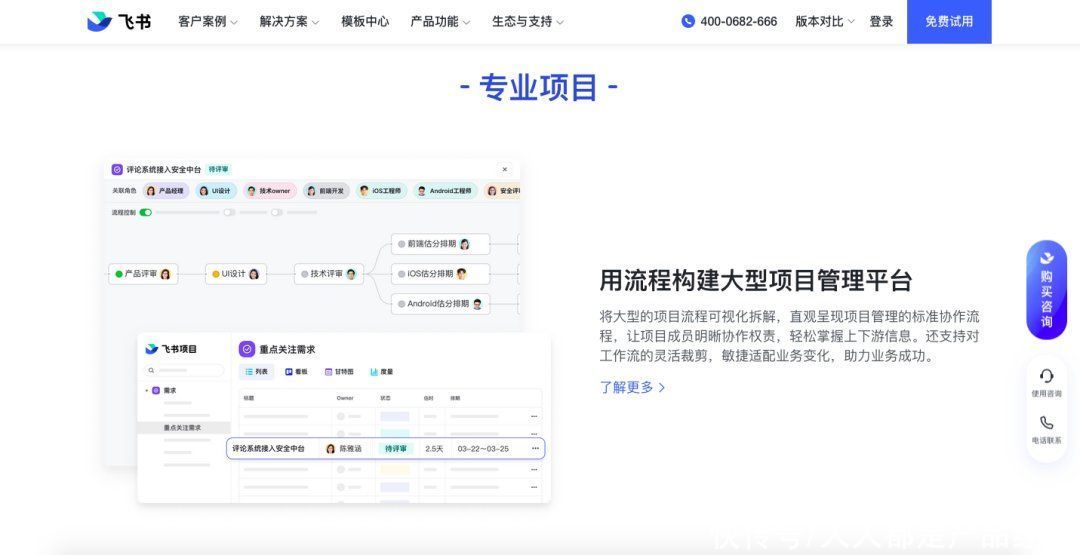The height and width of the screenshot is (555, 1080).
Task: Click the 免费试用 button
Action: point(949,21)
